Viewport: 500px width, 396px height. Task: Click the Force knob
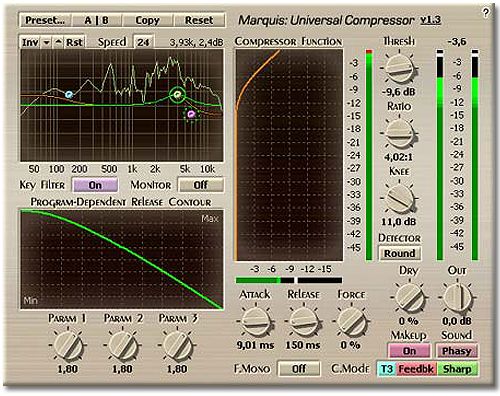351,321
